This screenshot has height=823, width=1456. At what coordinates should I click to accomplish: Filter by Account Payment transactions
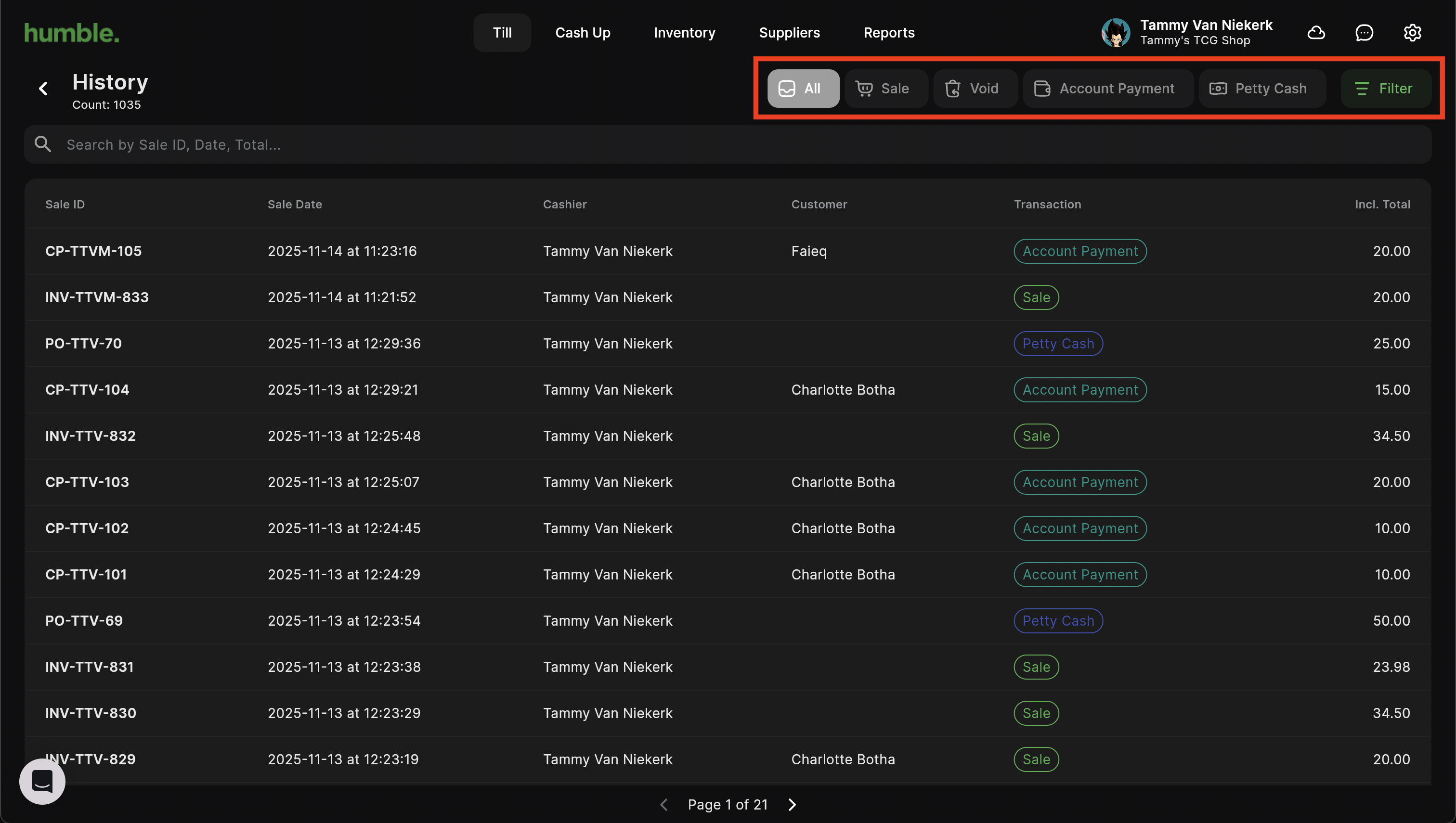[1106, 89]
